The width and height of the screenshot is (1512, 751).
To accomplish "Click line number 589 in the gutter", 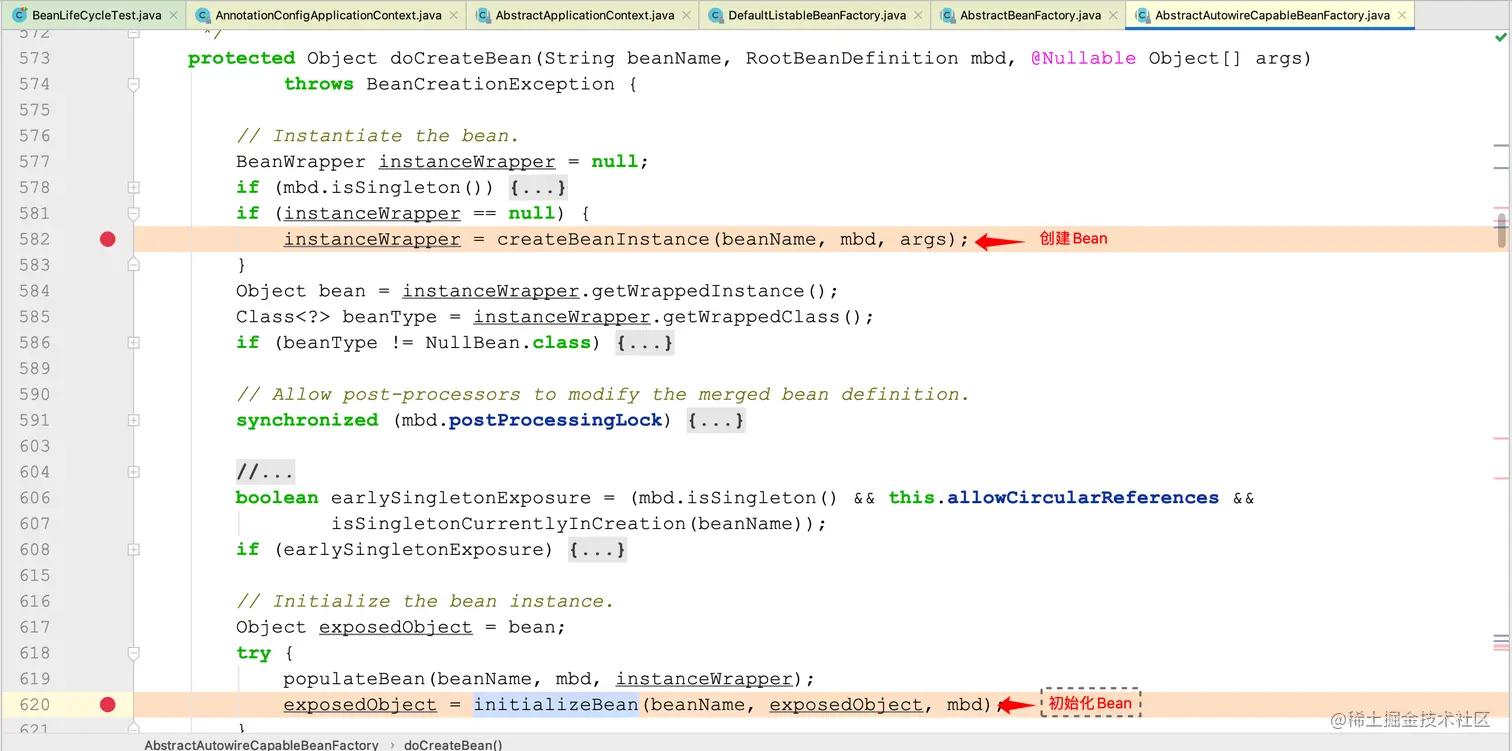I will point(34,369).
